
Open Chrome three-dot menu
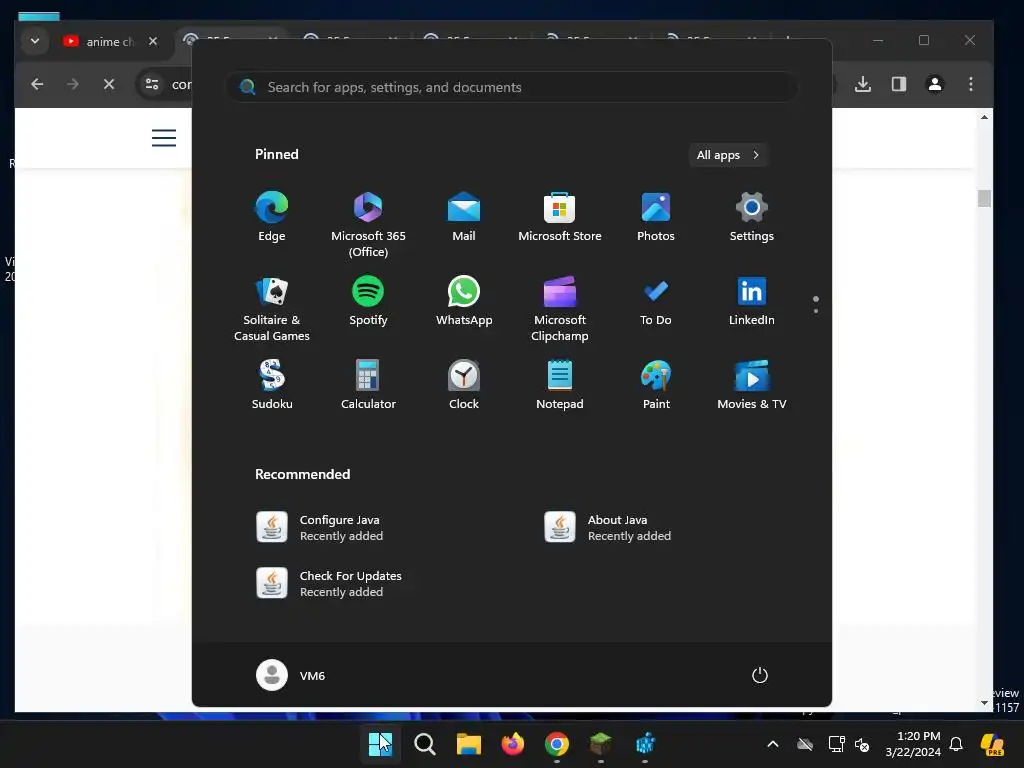tap(970, 84)
